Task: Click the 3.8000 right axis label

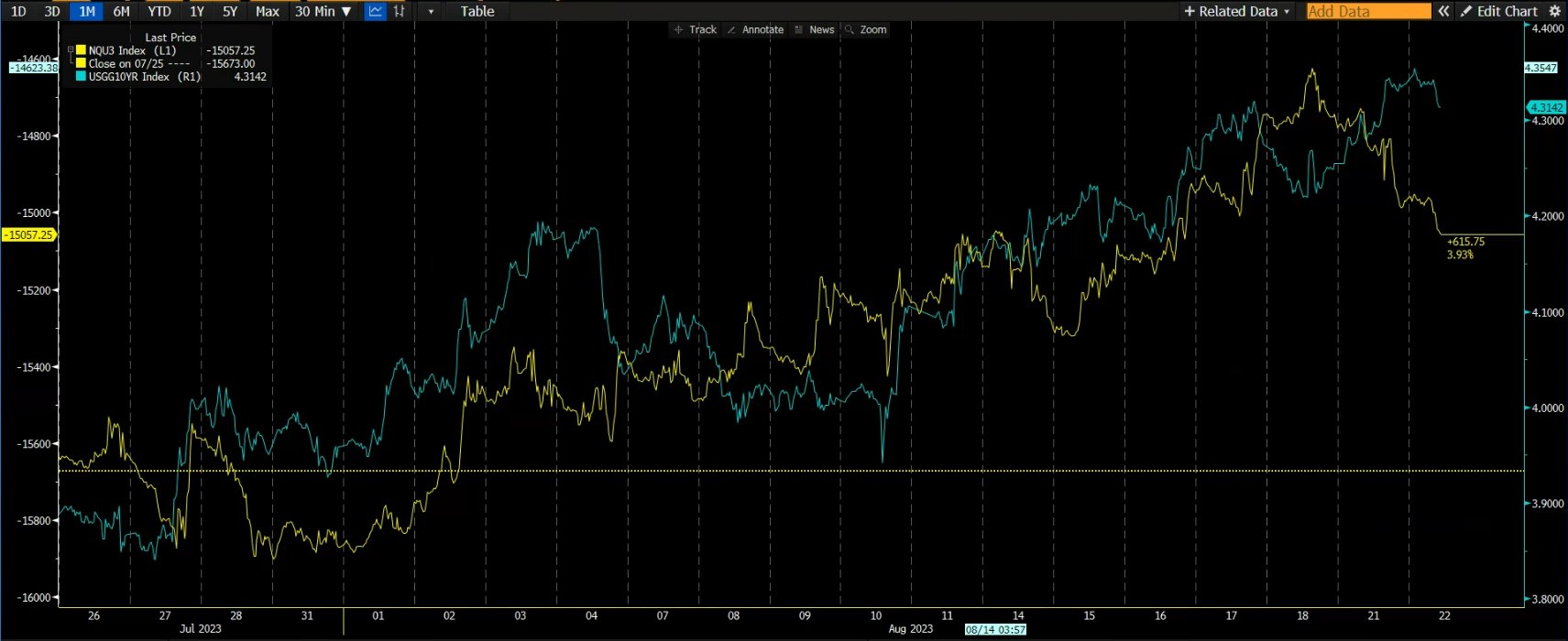Action: point(1548,600)
